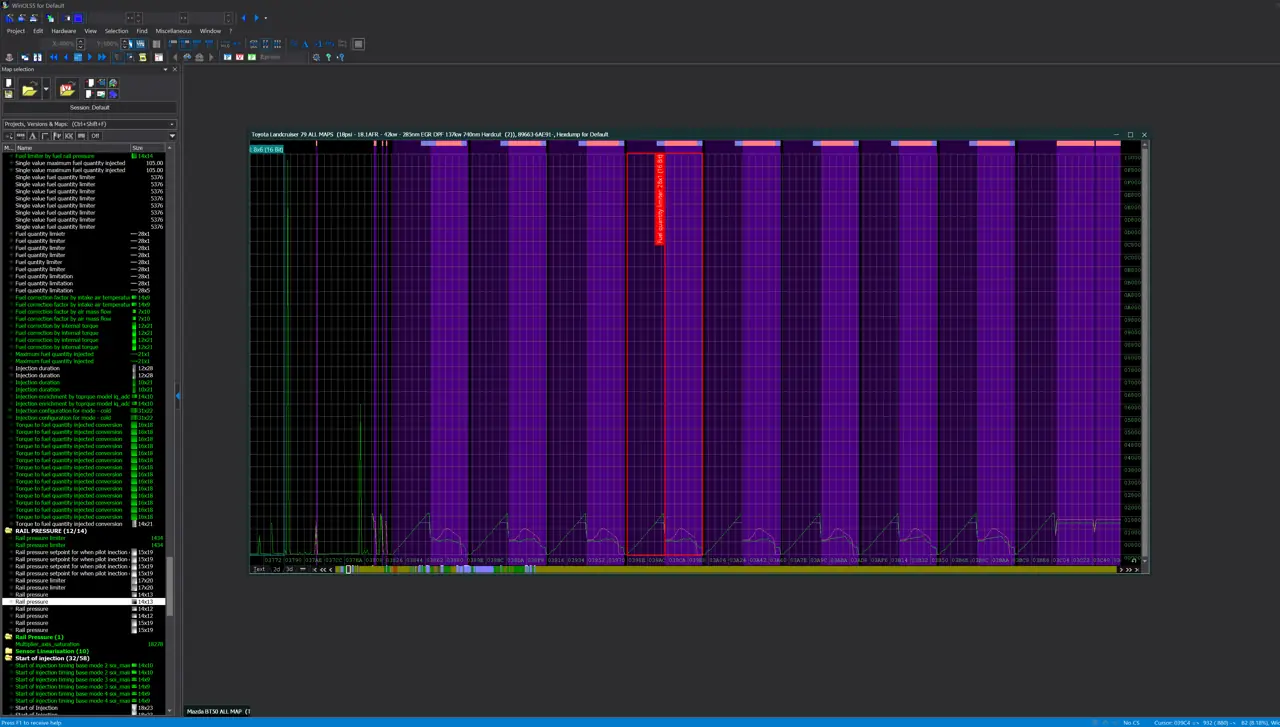Open the Miscellaneous menu

click(174, 31)
